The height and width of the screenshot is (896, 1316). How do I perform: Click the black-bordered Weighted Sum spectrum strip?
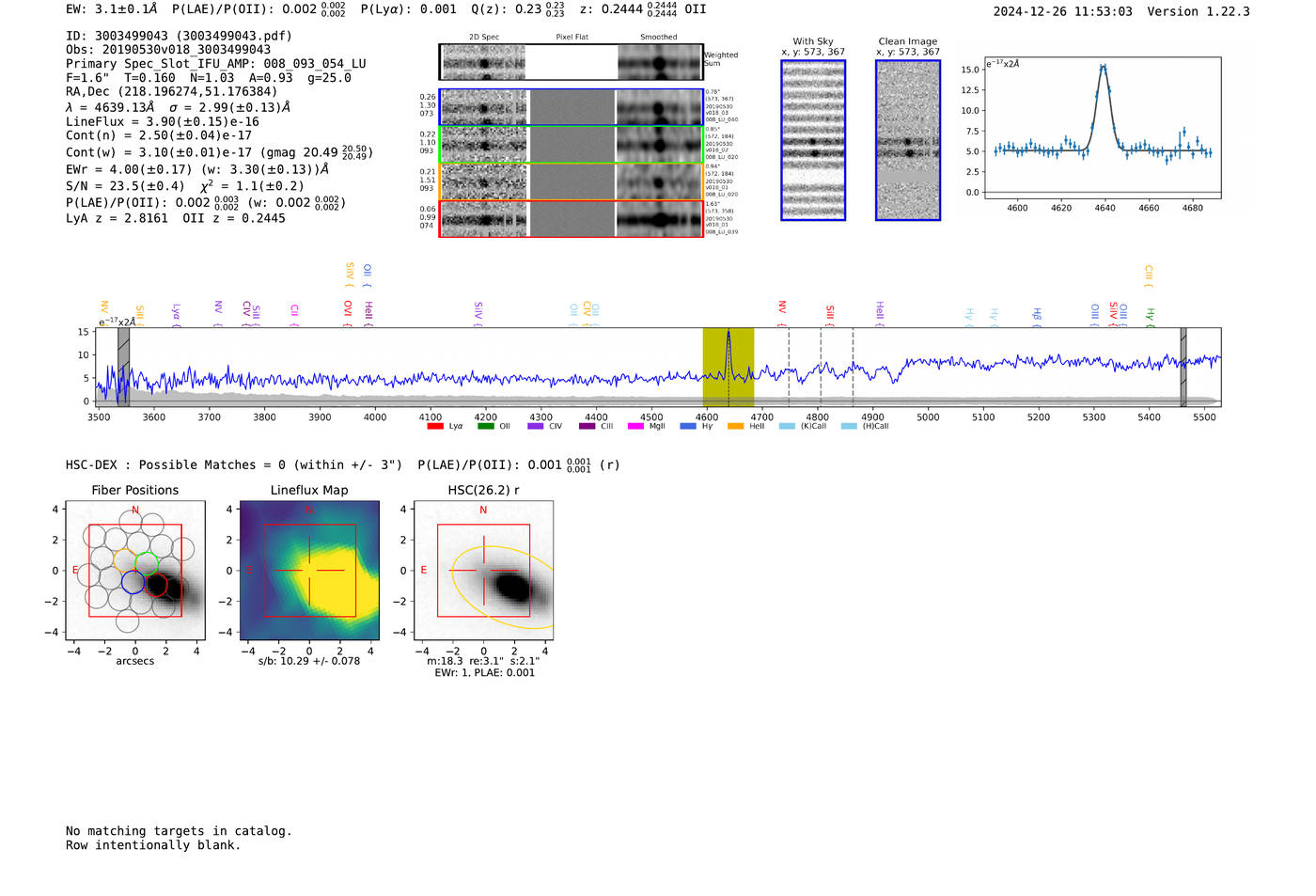click(x=572, y=62)
